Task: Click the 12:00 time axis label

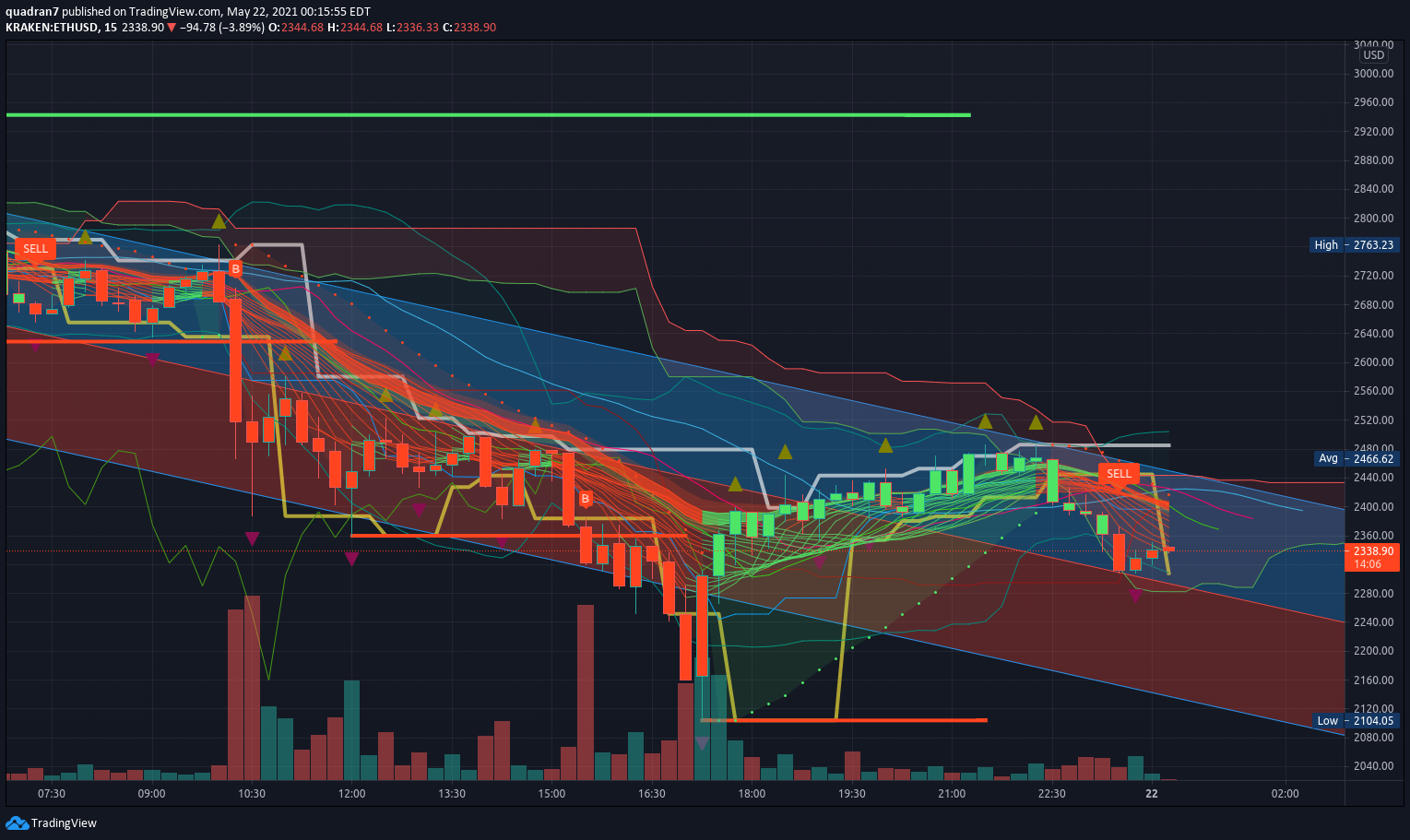Action: (x=351, y=794)
